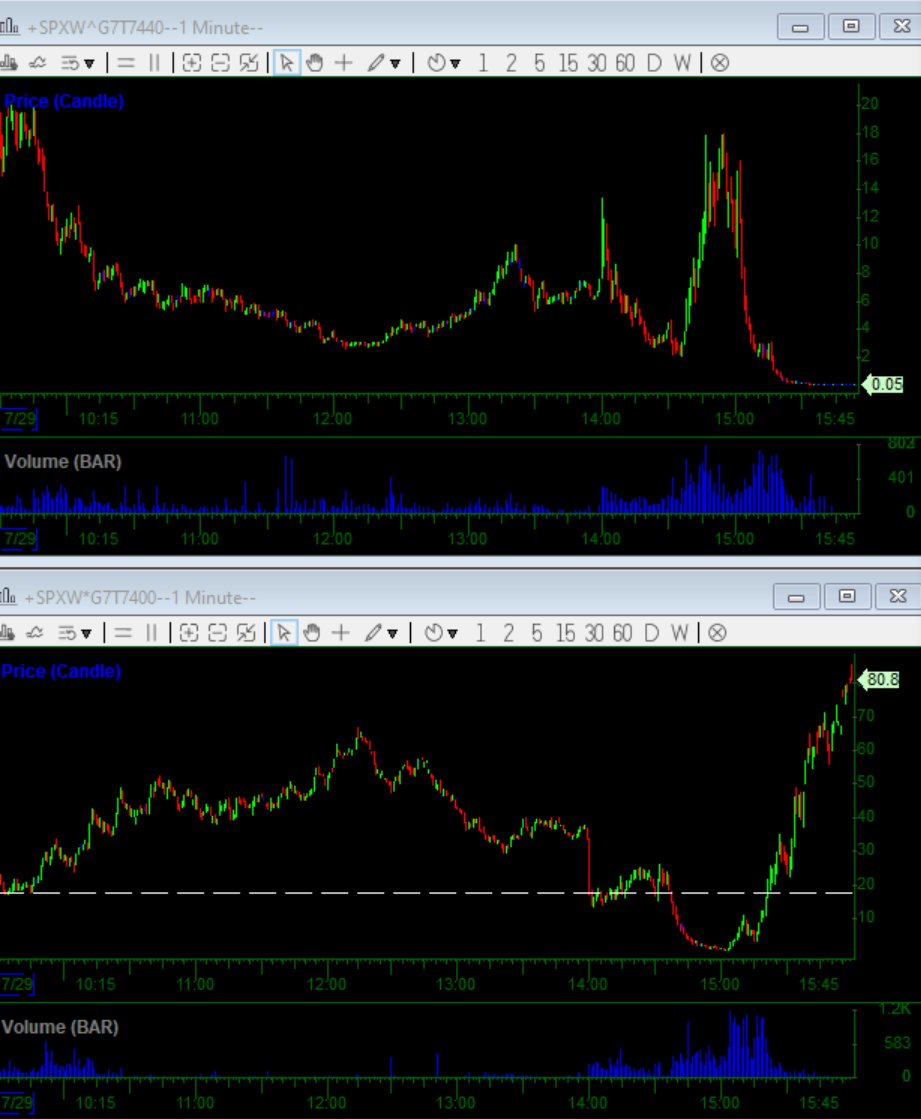The image size is (921, 1119).
Task: Select arrow pointer tool in bottom 7400 toolbar
Action: tap(284, 632)
